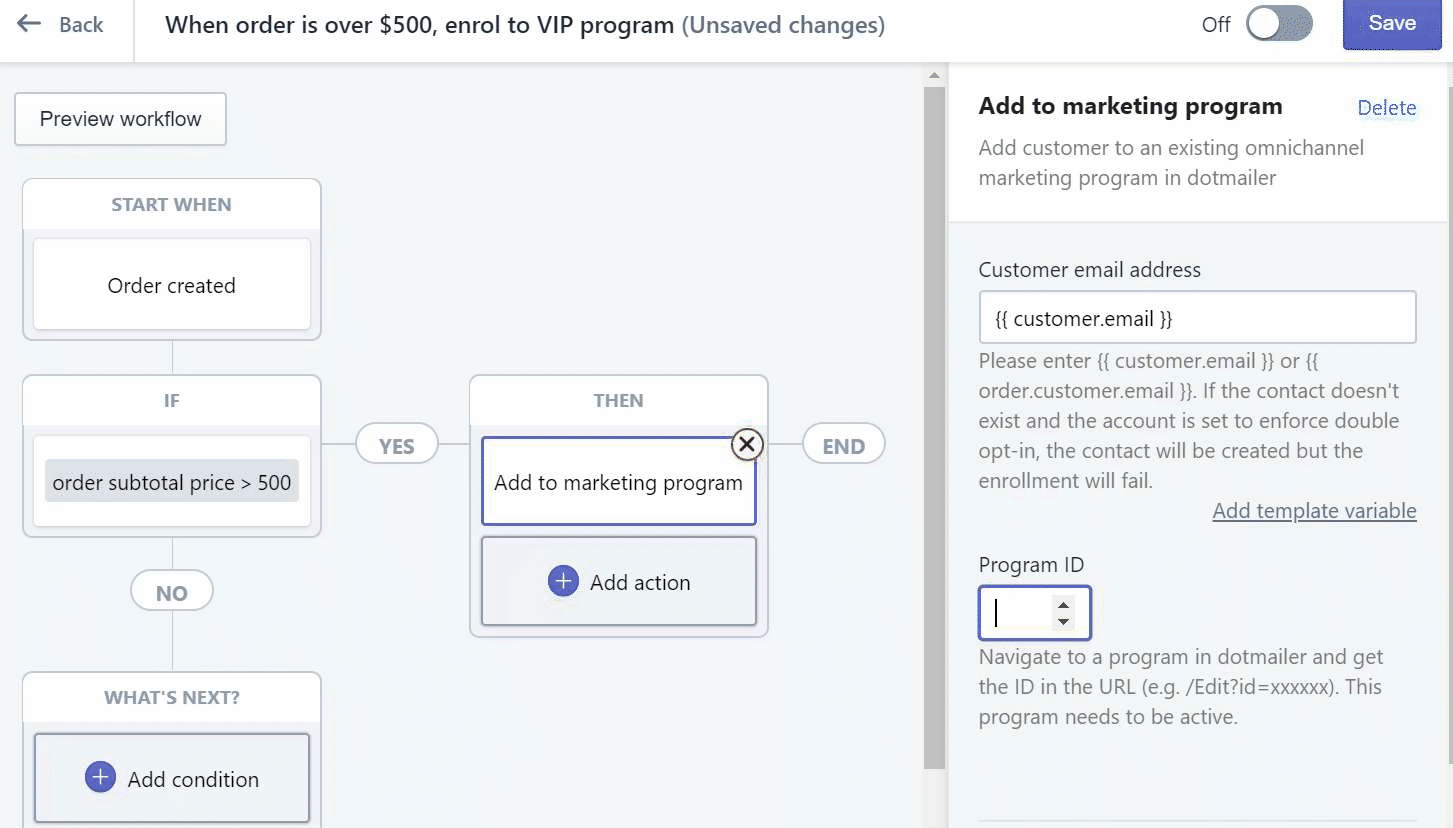Click the plus icon beside Add condition
1453x828 pixels.
pos(100,778)
